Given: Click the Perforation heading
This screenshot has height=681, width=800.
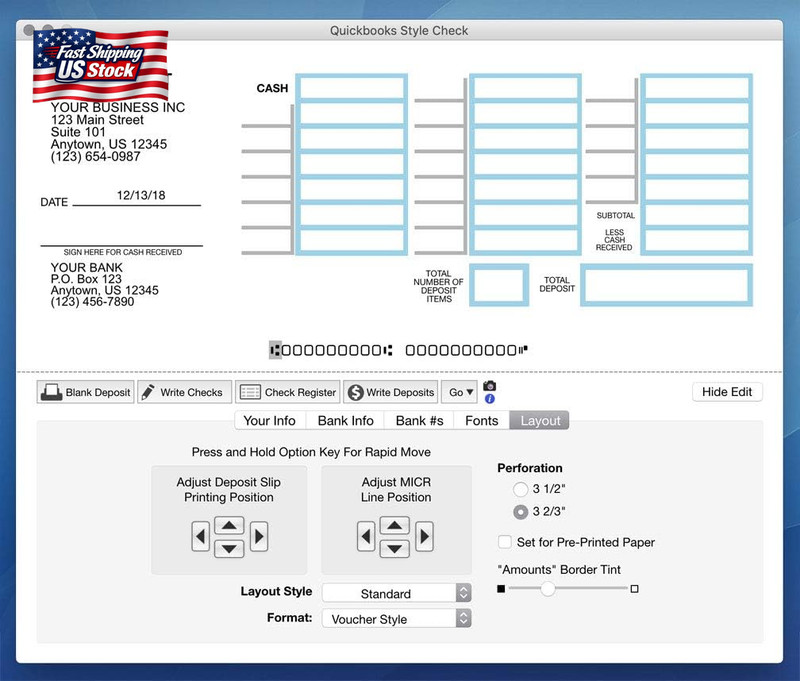Looking at the screenshot, I should click(530, 468).
